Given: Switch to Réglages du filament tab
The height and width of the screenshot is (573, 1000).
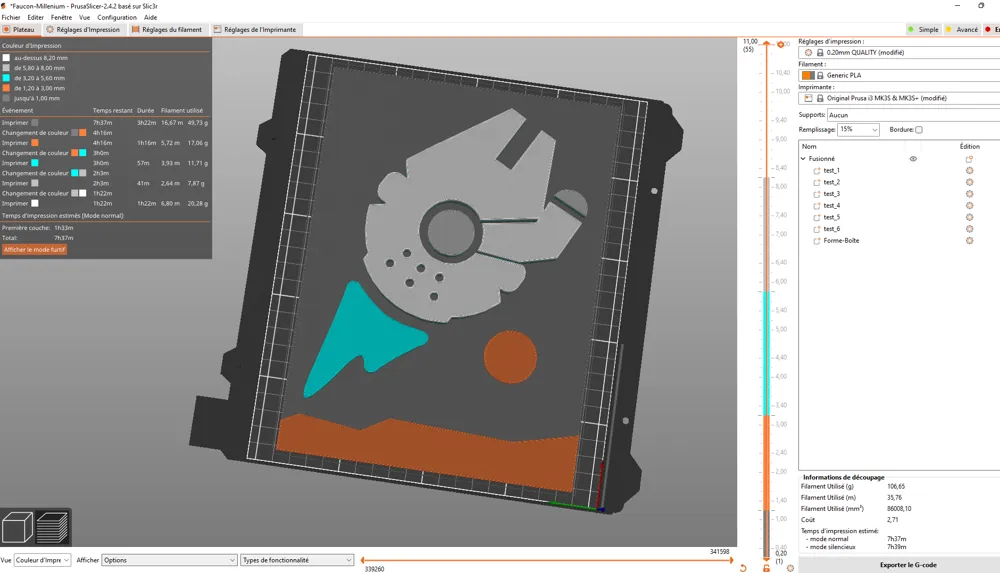Looking at the screenshot, I should coord(167,29).
